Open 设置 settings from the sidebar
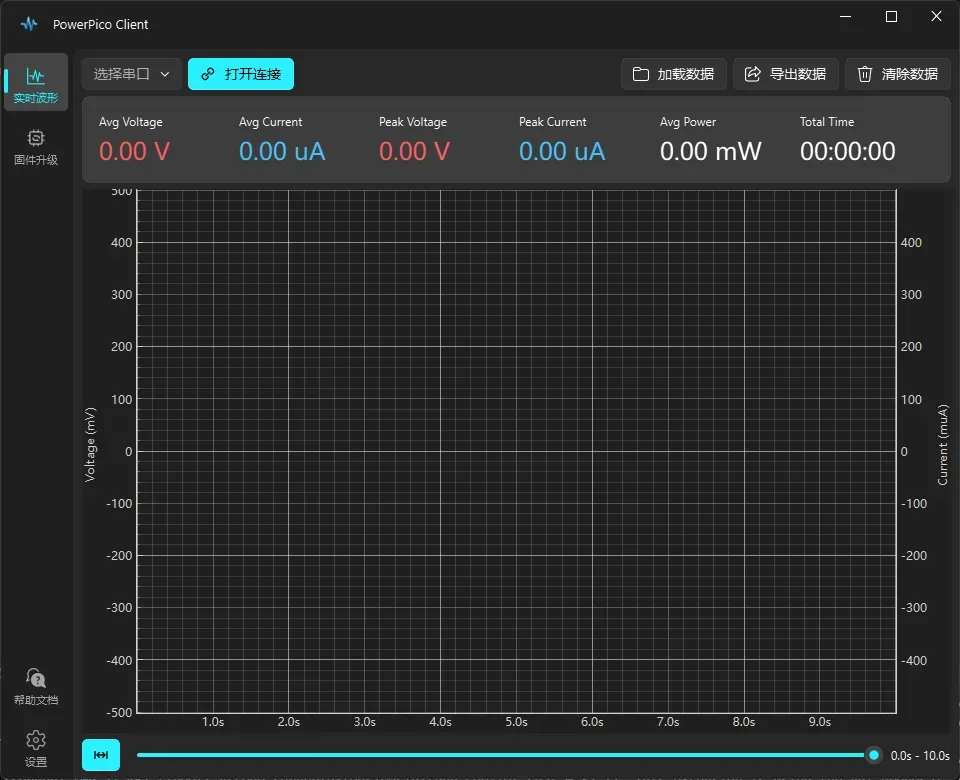The image size is (960, 780). (x=36, y=748)
